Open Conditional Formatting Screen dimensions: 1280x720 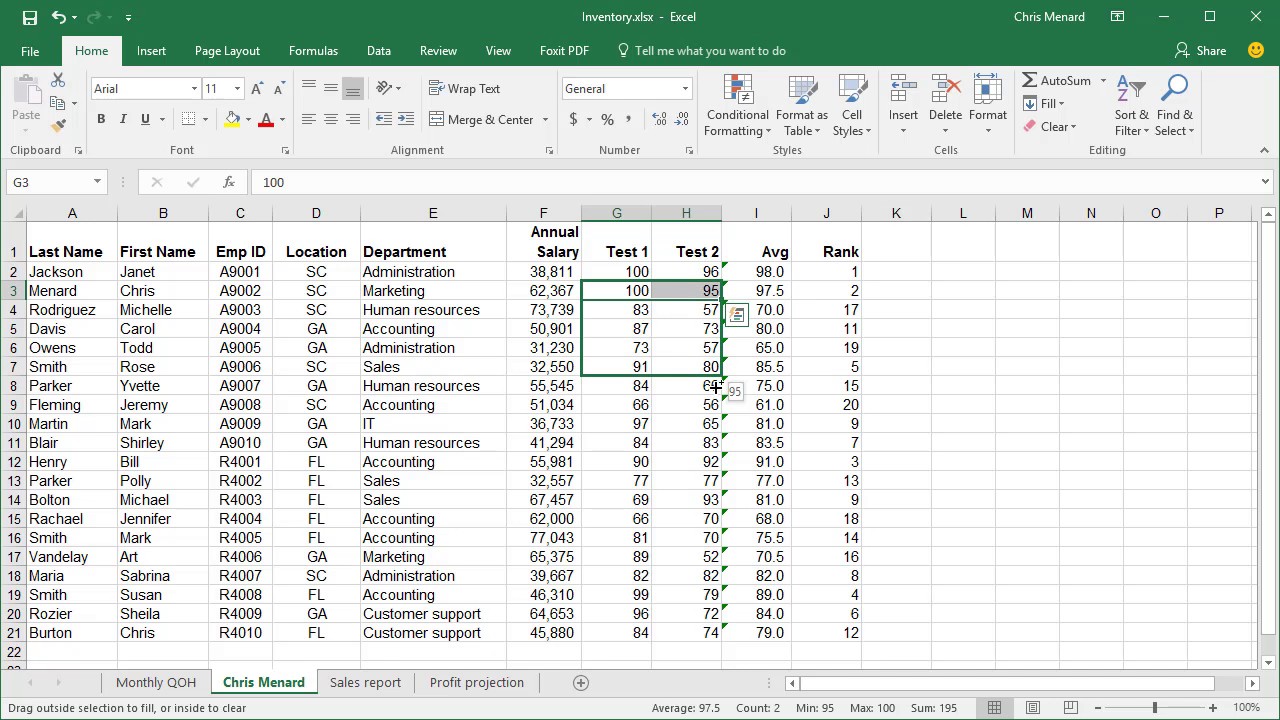[737, 106]
